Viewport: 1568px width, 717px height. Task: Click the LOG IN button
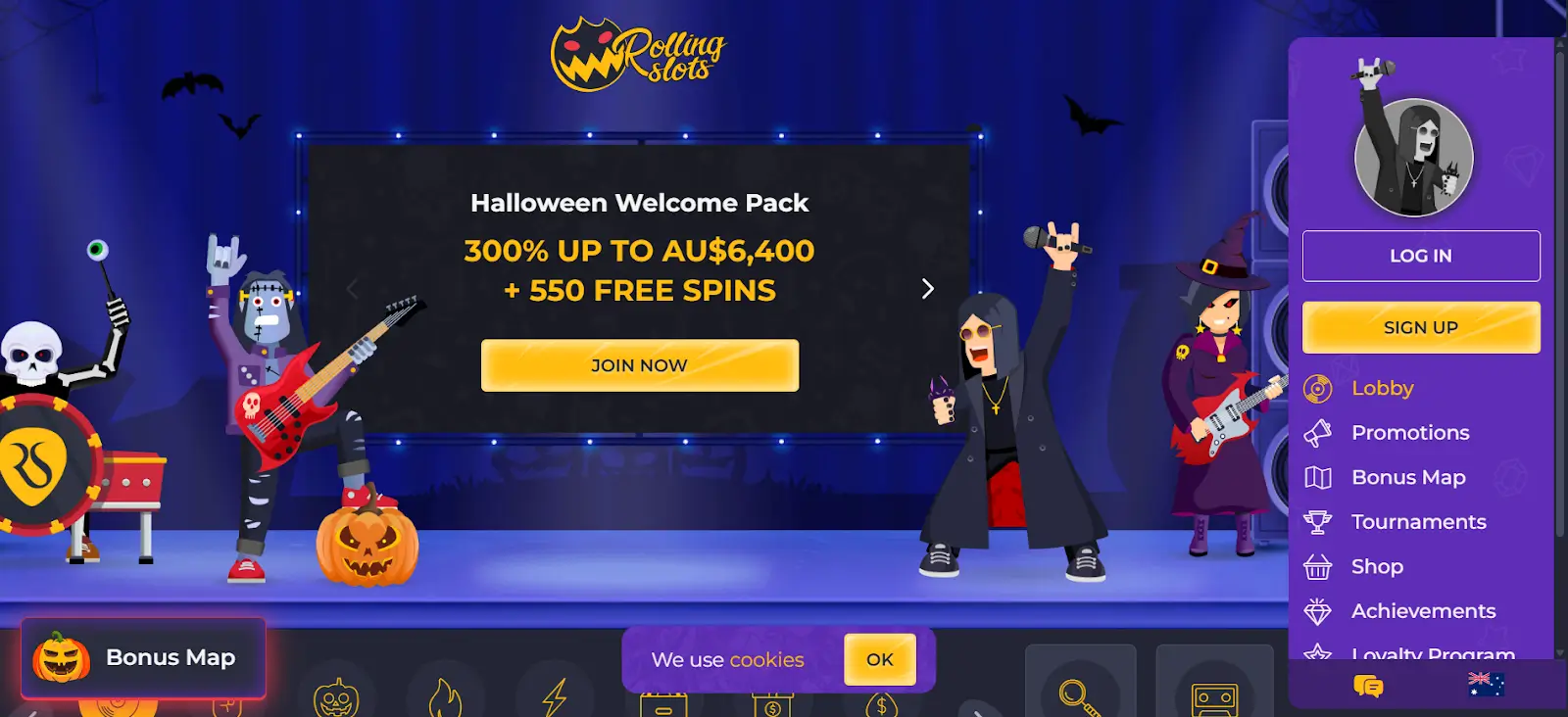tap(1421, 256)
